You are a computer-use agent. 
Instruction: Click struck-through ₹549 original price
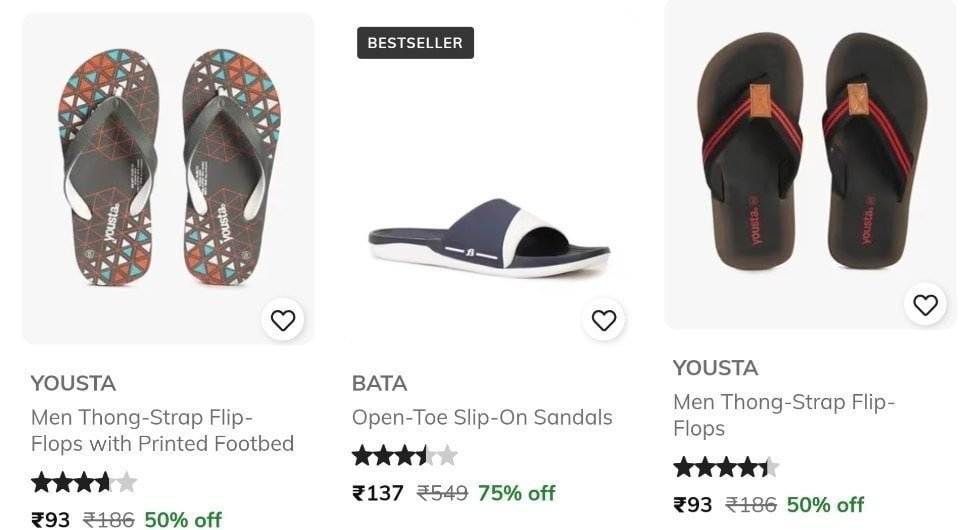coord(442,493)
